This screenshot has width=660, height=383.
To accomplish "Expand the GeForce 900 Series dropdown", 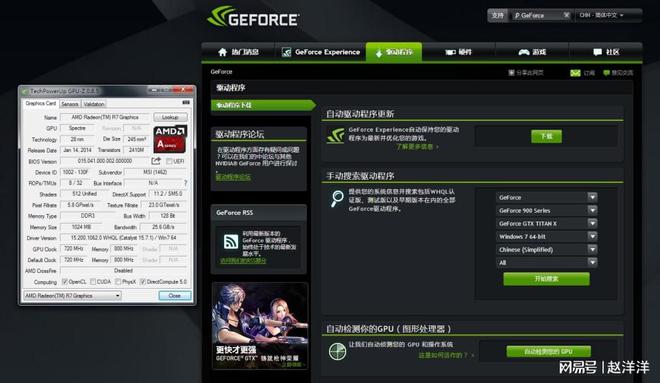I will point(546,210).
